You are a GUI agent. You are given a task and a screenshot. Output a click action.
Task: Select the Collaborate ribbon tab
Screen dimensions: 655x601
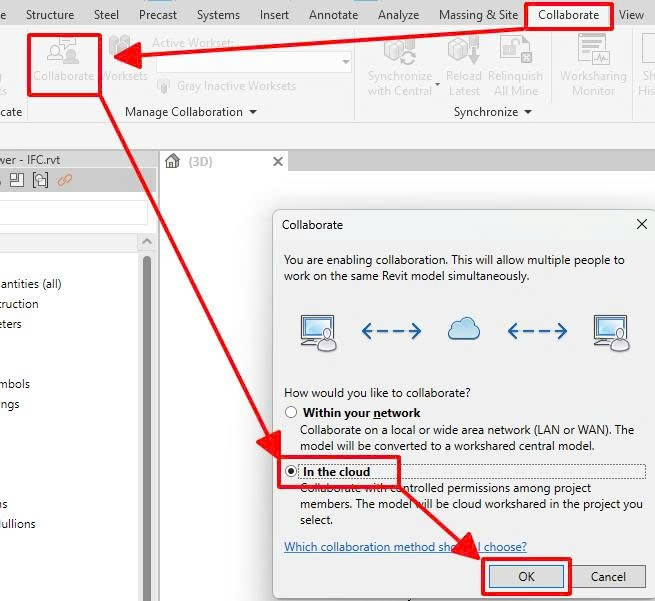tap(568, 15)
